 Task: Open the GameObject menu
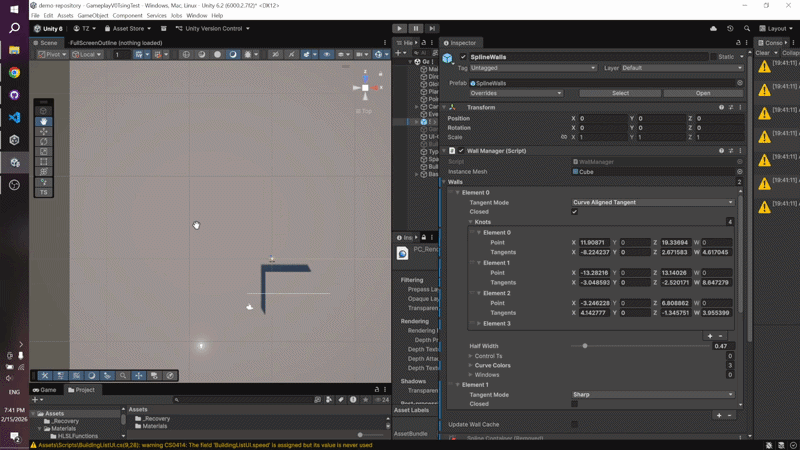click(x=92, y=16)
